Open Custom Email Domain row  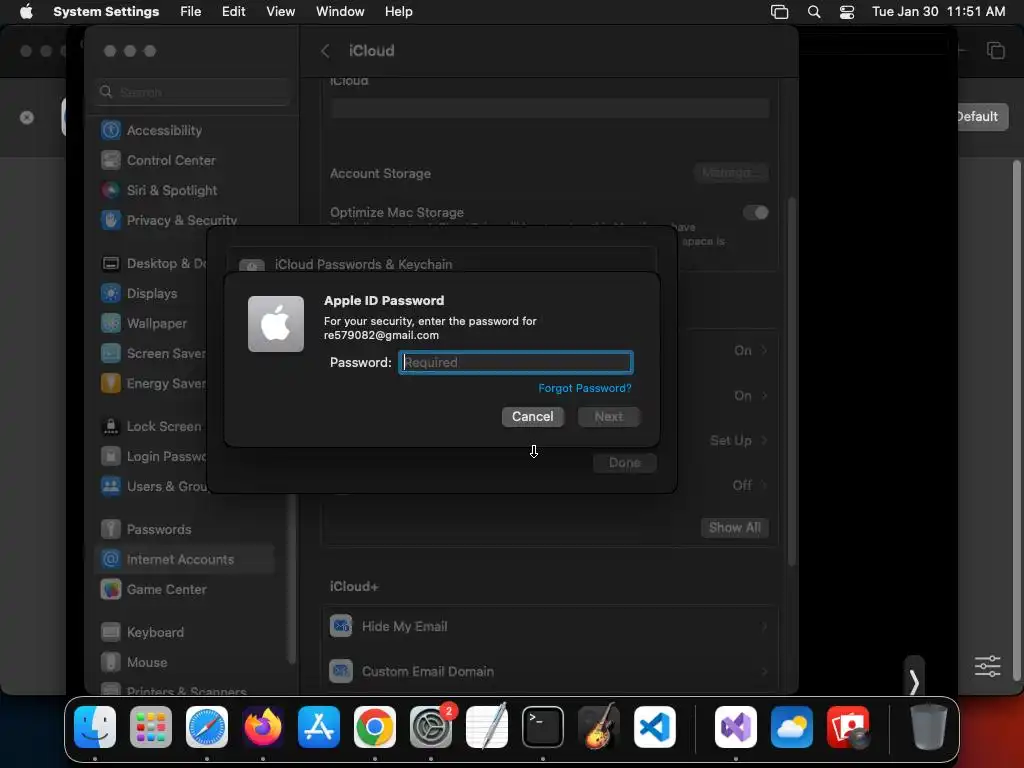pos(549,671)
